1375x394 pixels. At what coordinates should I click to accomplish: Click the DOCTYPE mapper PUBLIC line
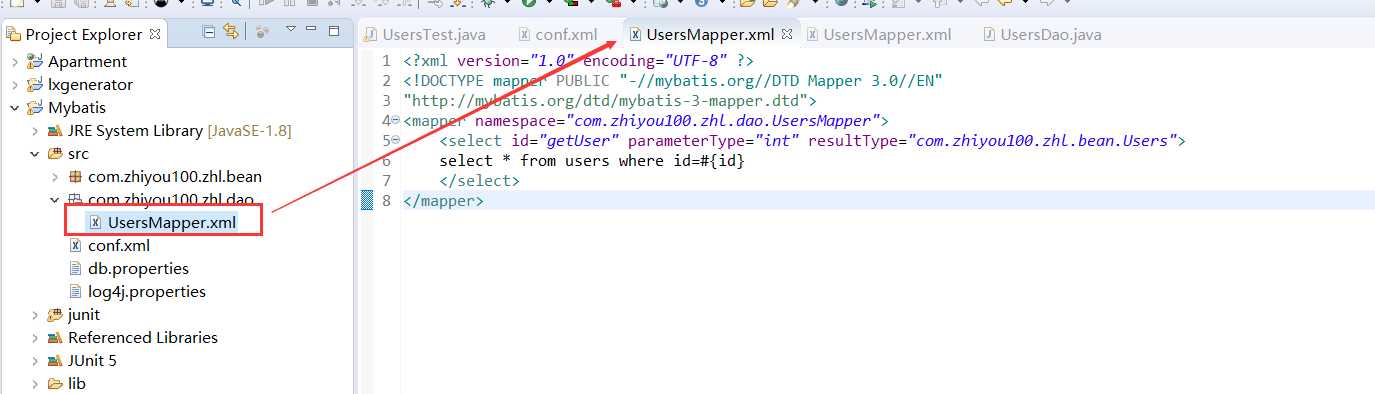point(673,81)
